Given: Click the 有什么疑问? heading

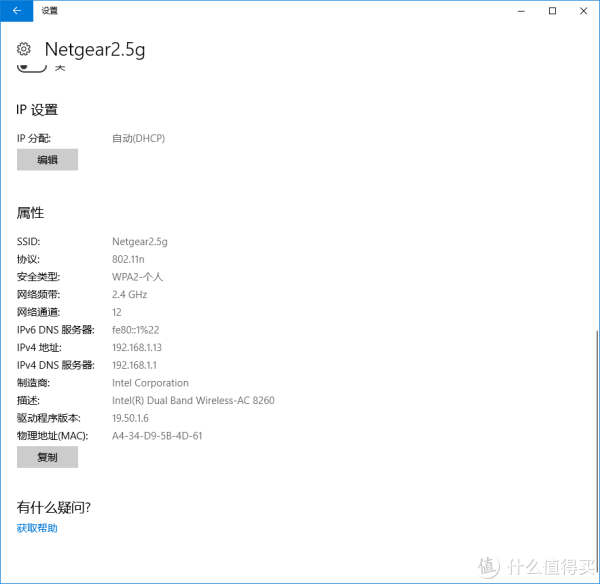Looking at the screenshot, I should [54, 507].
